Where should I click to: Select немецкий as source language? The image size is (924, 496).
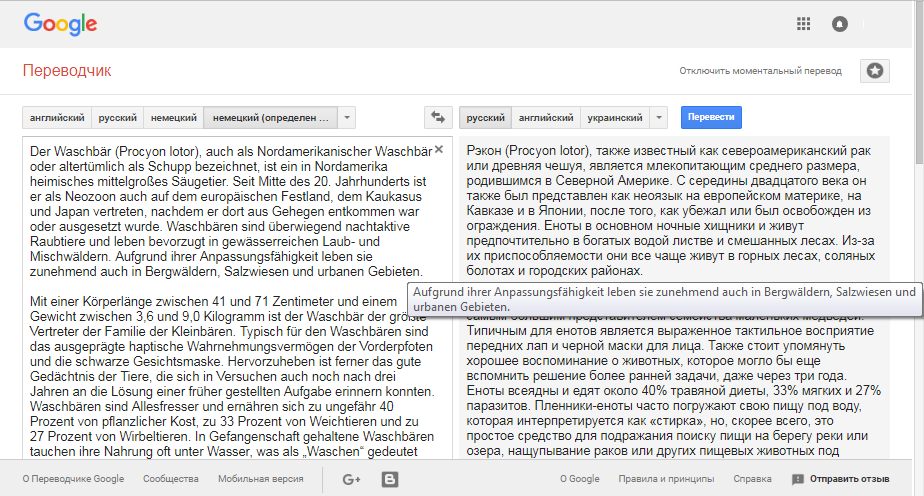(174, 117)
